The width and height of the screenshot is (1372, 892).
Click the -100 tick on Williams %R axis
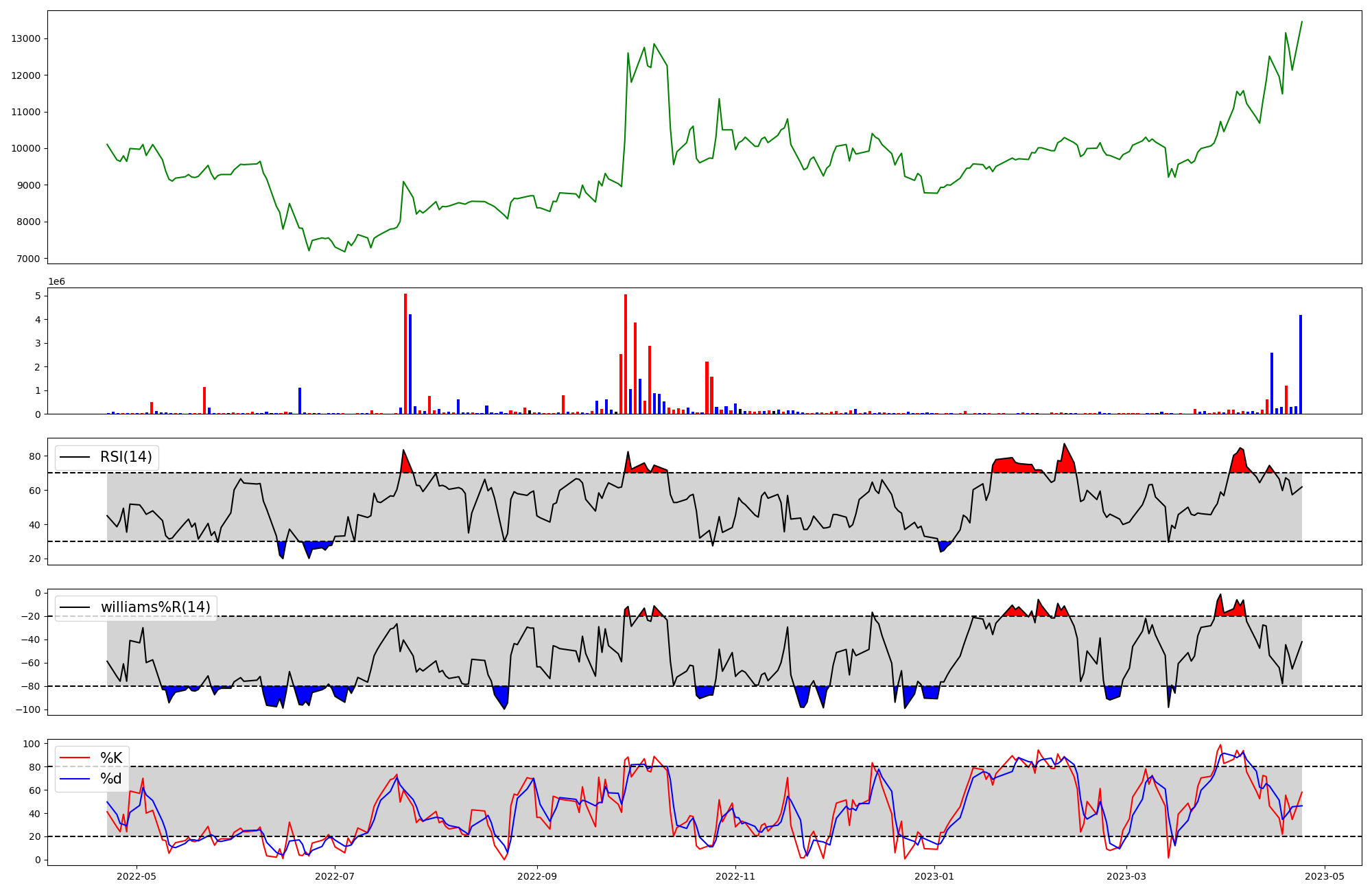click(x=28, y=709)
